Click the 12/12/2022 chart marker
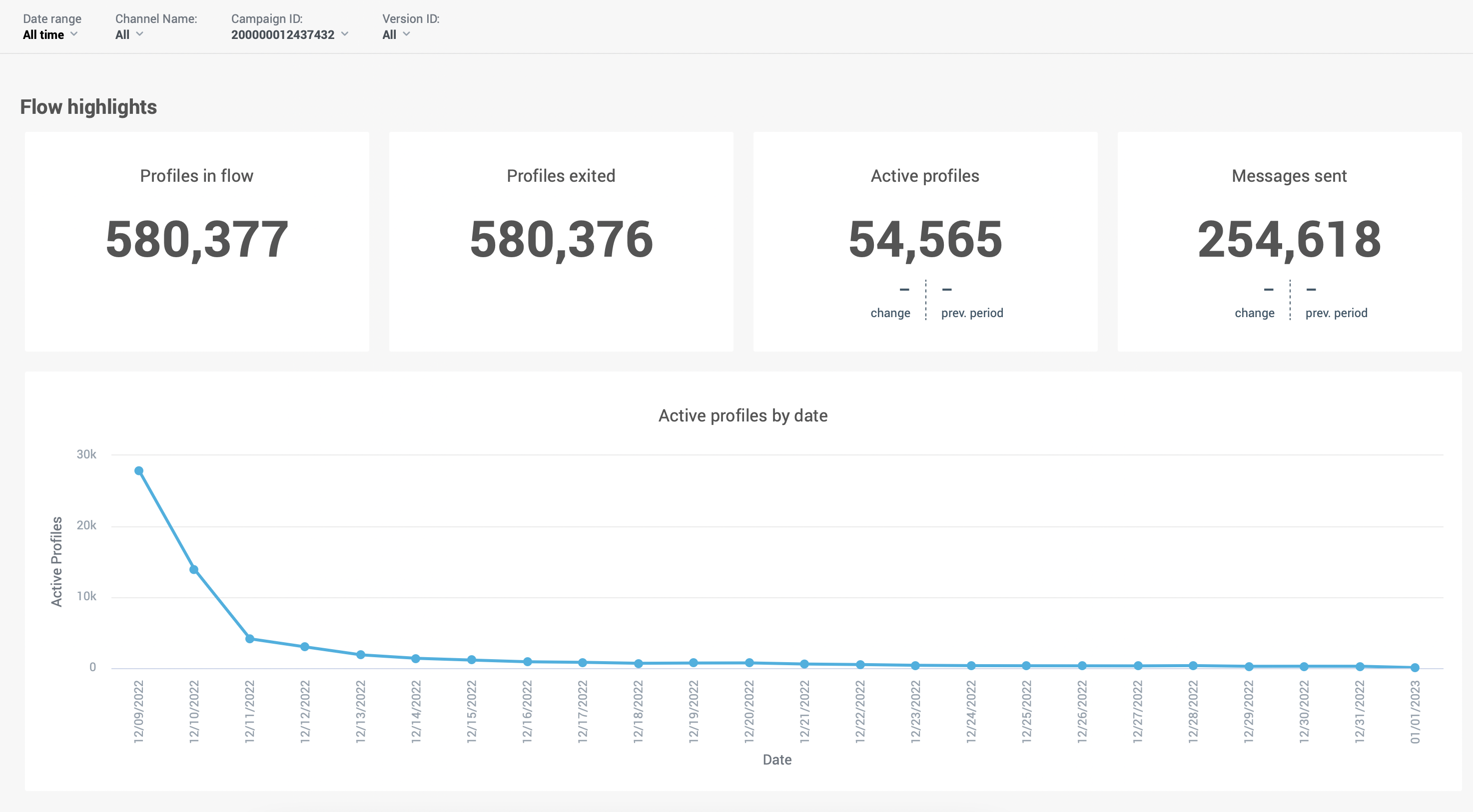The image size is (1473, 812). pos(305,647)
